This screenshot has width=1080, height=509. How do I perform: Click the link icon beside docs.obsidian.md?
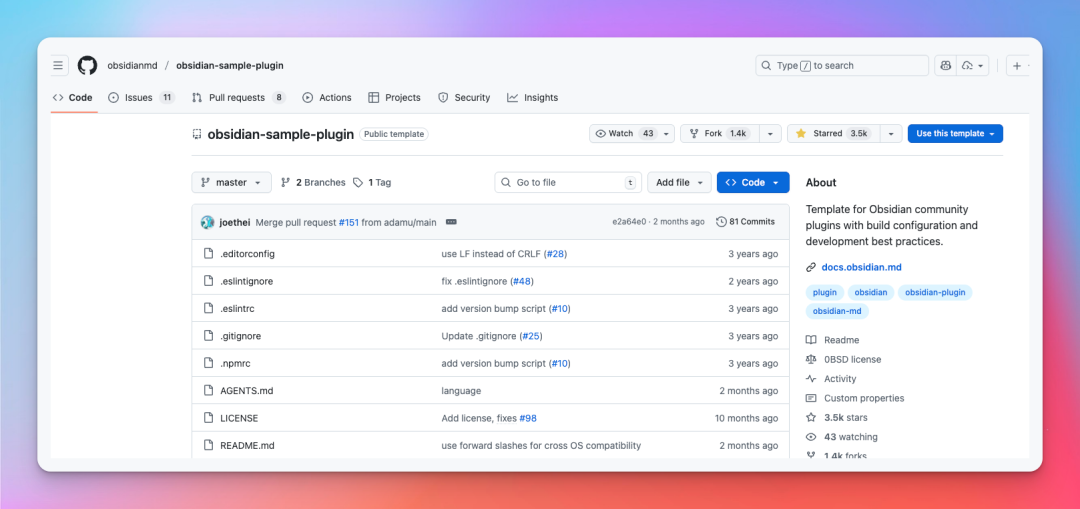point(811,267)
